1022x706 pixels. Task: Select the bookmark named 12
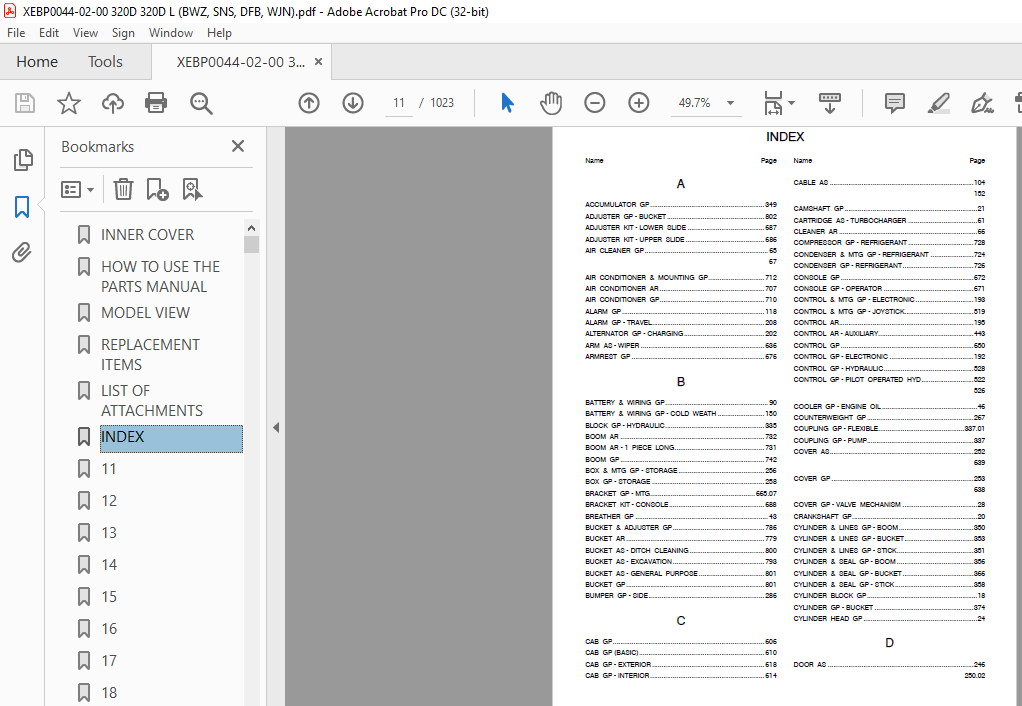pyautogui.click(x=109, y=501)
